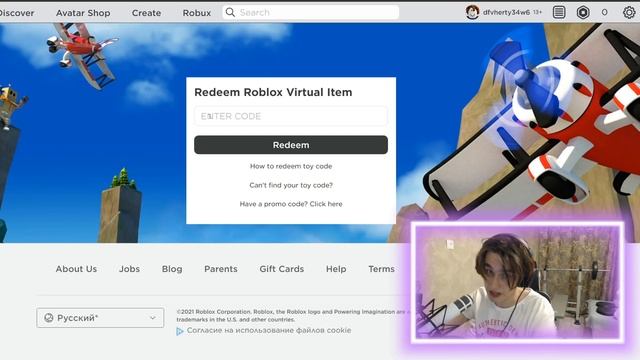Viewport: 640px width, 360px height.
Task: Expand the Русский language dropdown
Action: (100, 318)
